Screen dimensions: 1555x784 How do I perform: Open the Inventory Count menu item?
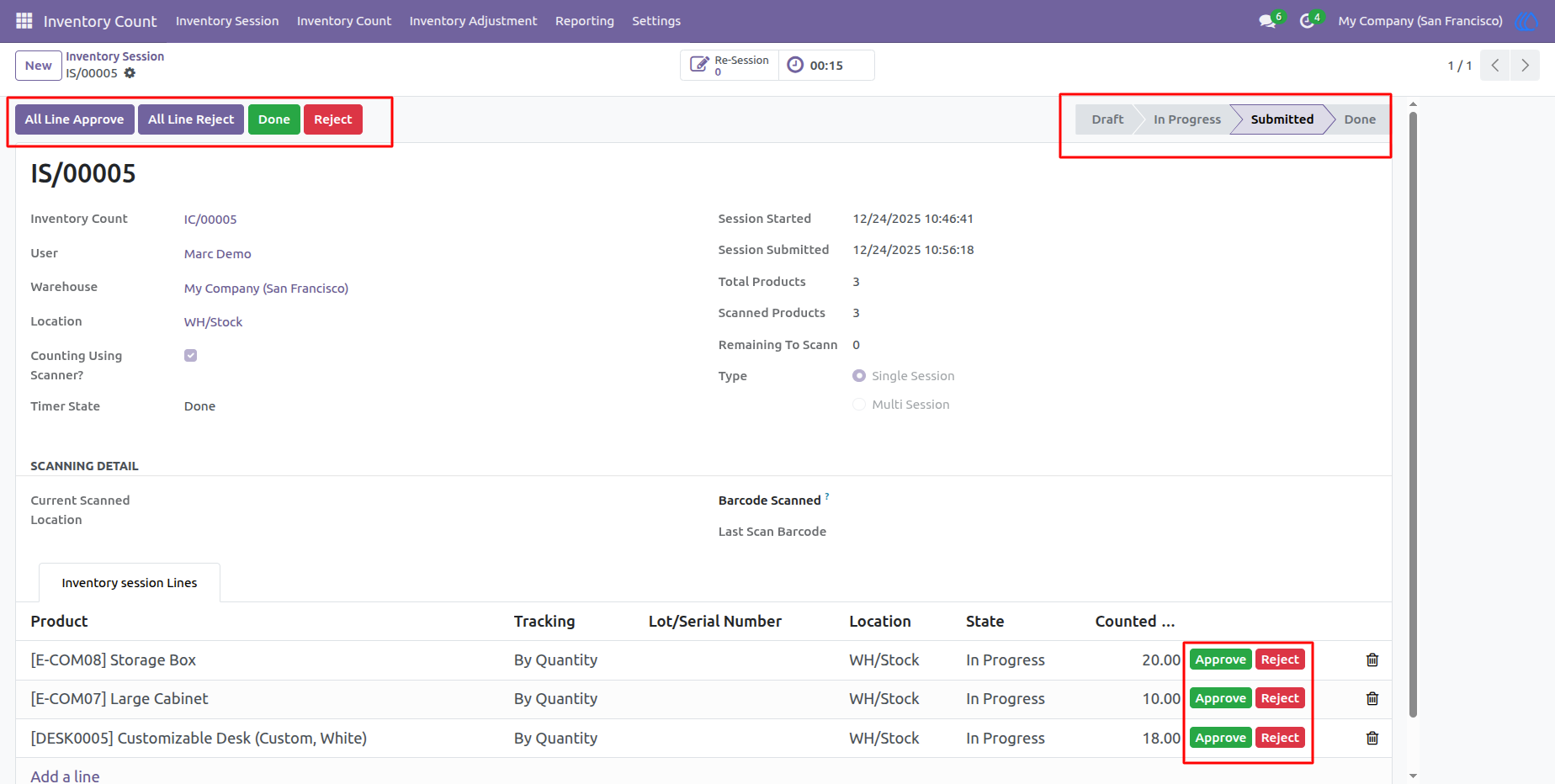pyautogui.click(x=344, y=21)
